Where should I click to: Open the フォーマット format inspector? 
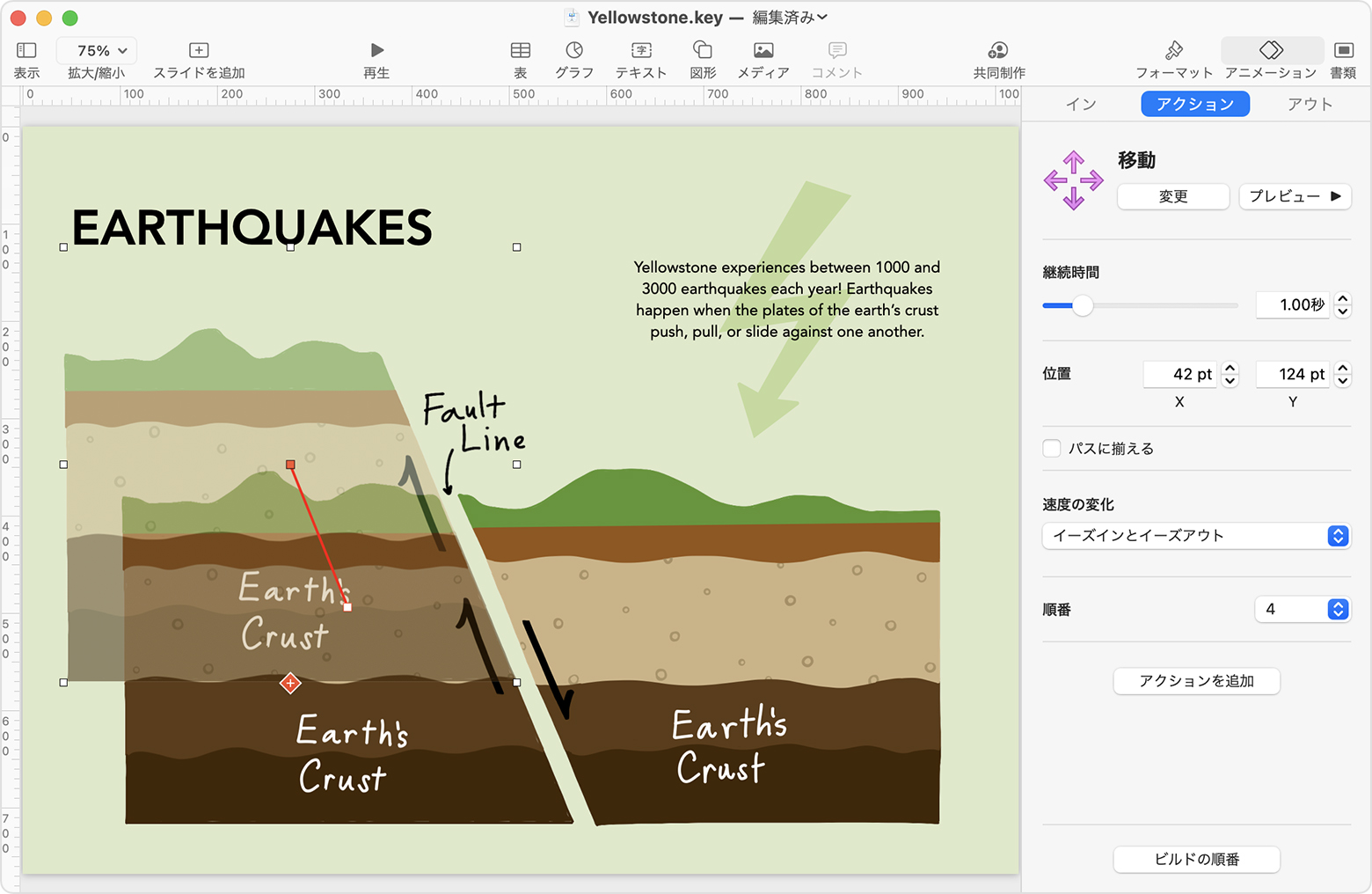click(x=1174, y=50)
